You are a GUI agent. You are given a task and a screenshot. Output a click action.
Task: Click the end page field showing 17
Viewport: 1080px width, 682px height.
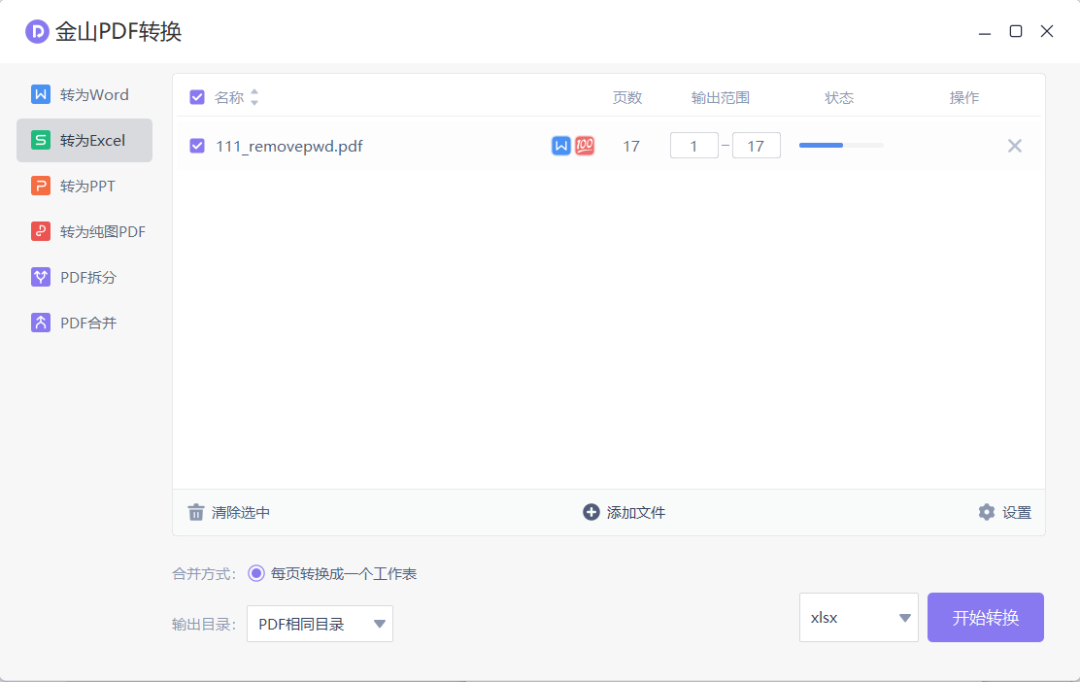pyautogui.click(x=756, y=145)
